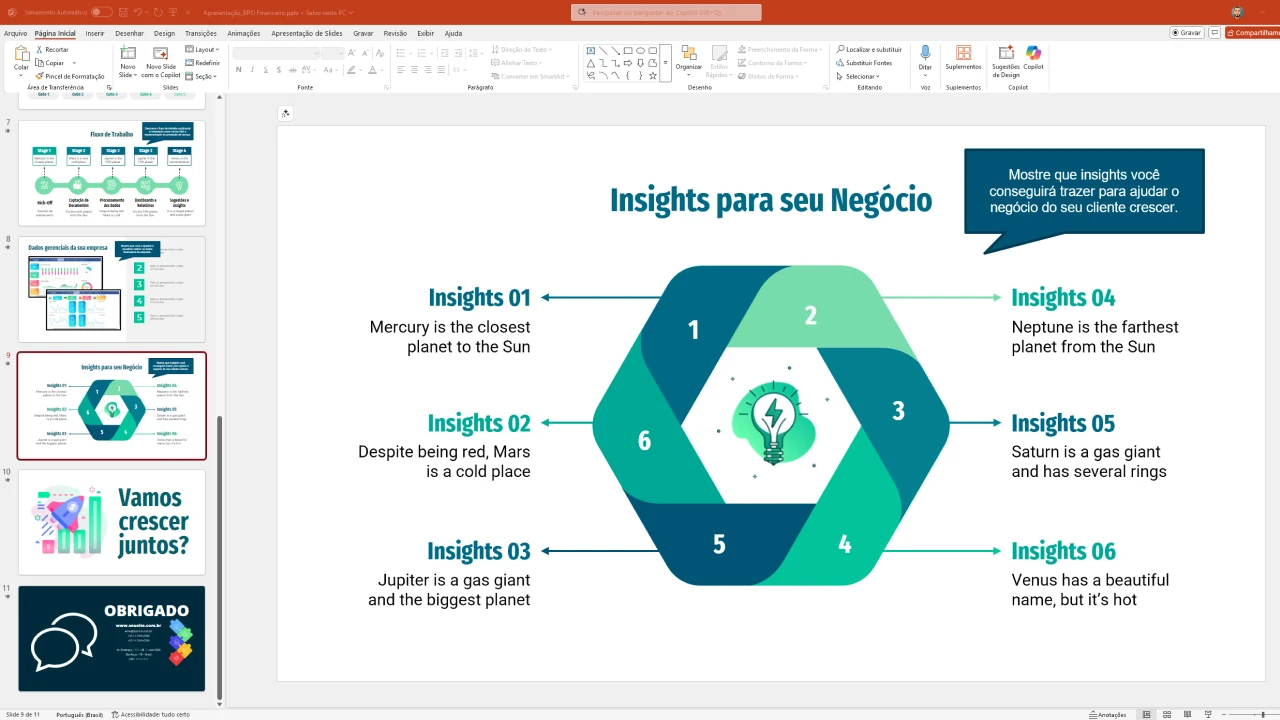Open the Suplementos add-ins button
The height and width of the screenshot is (720, 1280).
[963, 54]
